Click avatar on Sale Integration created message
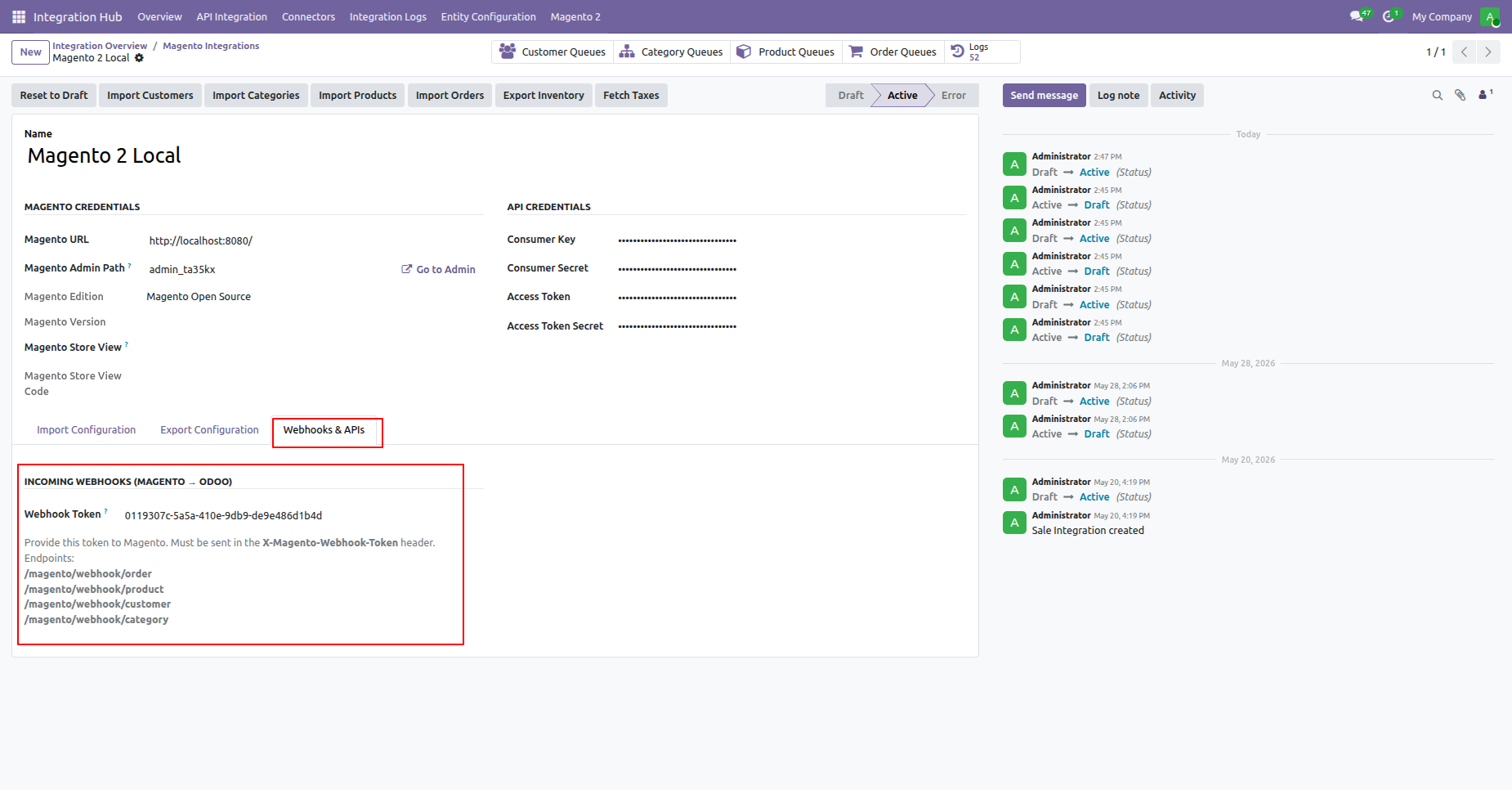This screenshot has height=790, width=1512. 1014,523
